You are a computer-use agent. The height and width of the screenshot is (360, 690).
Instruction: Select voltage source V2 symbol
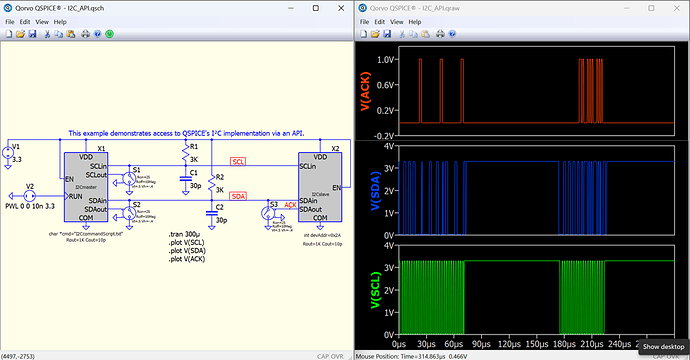coord(29,196)
